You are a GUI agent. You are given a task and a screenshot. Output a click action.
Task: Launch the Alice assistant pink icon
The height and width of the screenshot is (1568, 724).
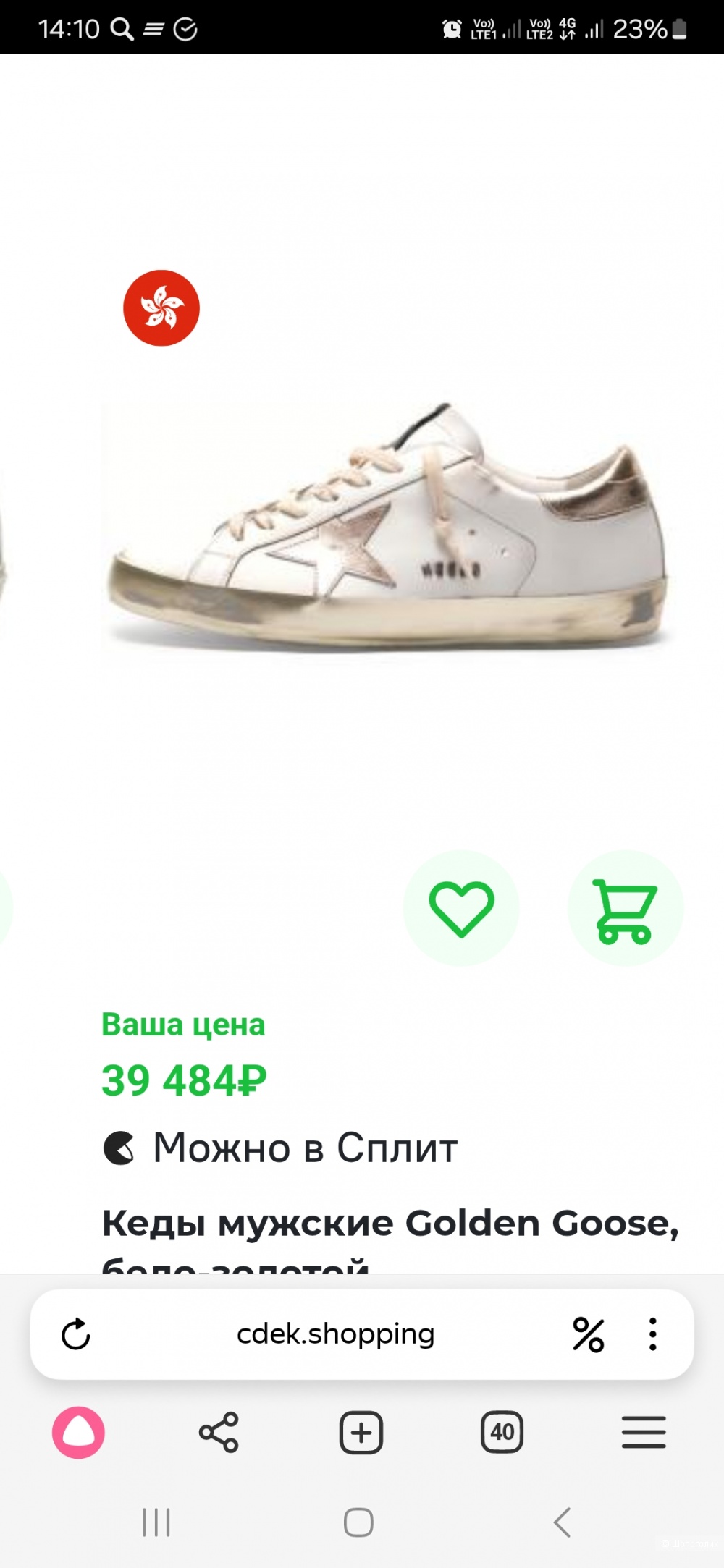point(78,1432)
